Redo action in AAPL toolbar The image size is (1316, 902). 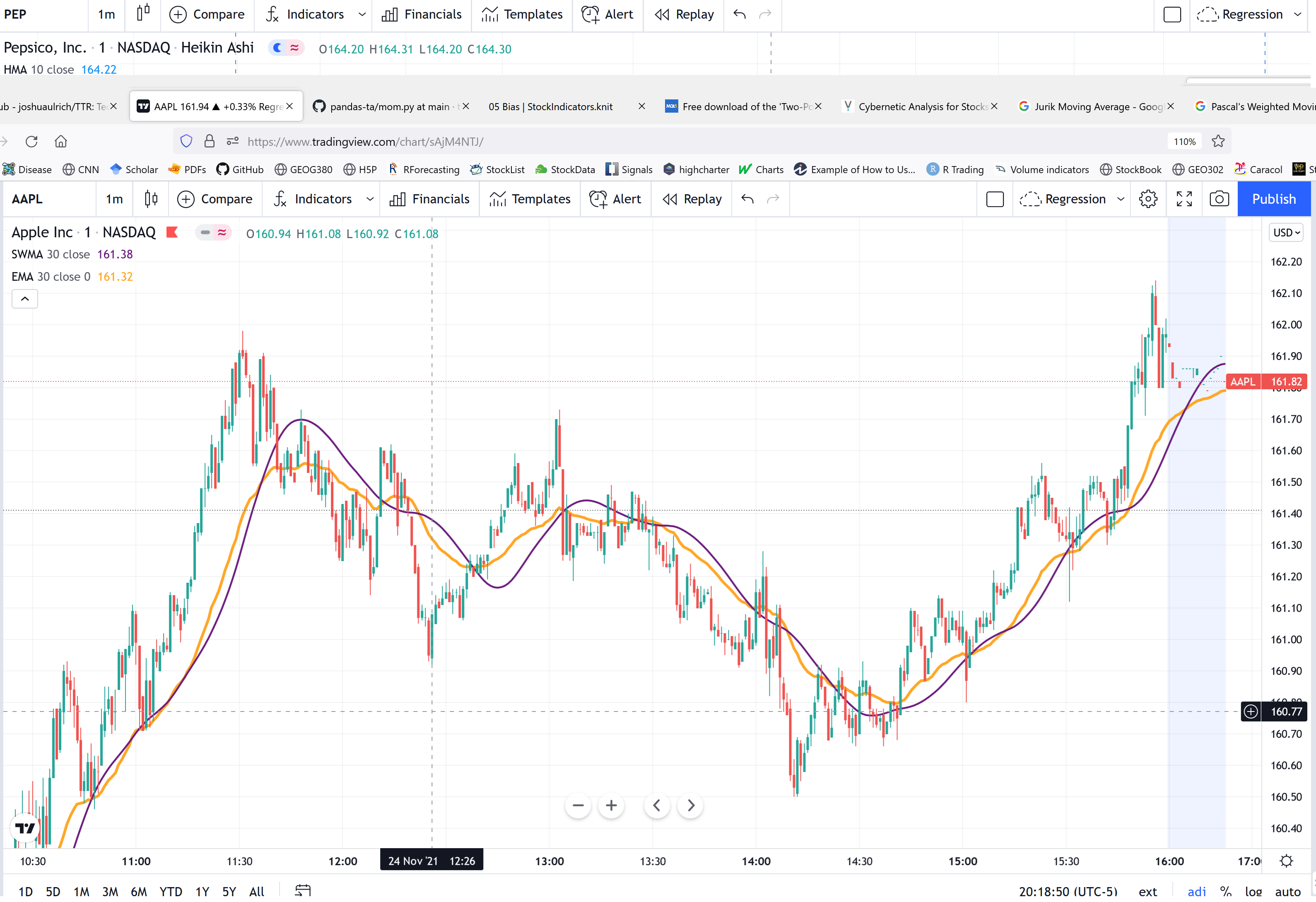tap(772, 199)
